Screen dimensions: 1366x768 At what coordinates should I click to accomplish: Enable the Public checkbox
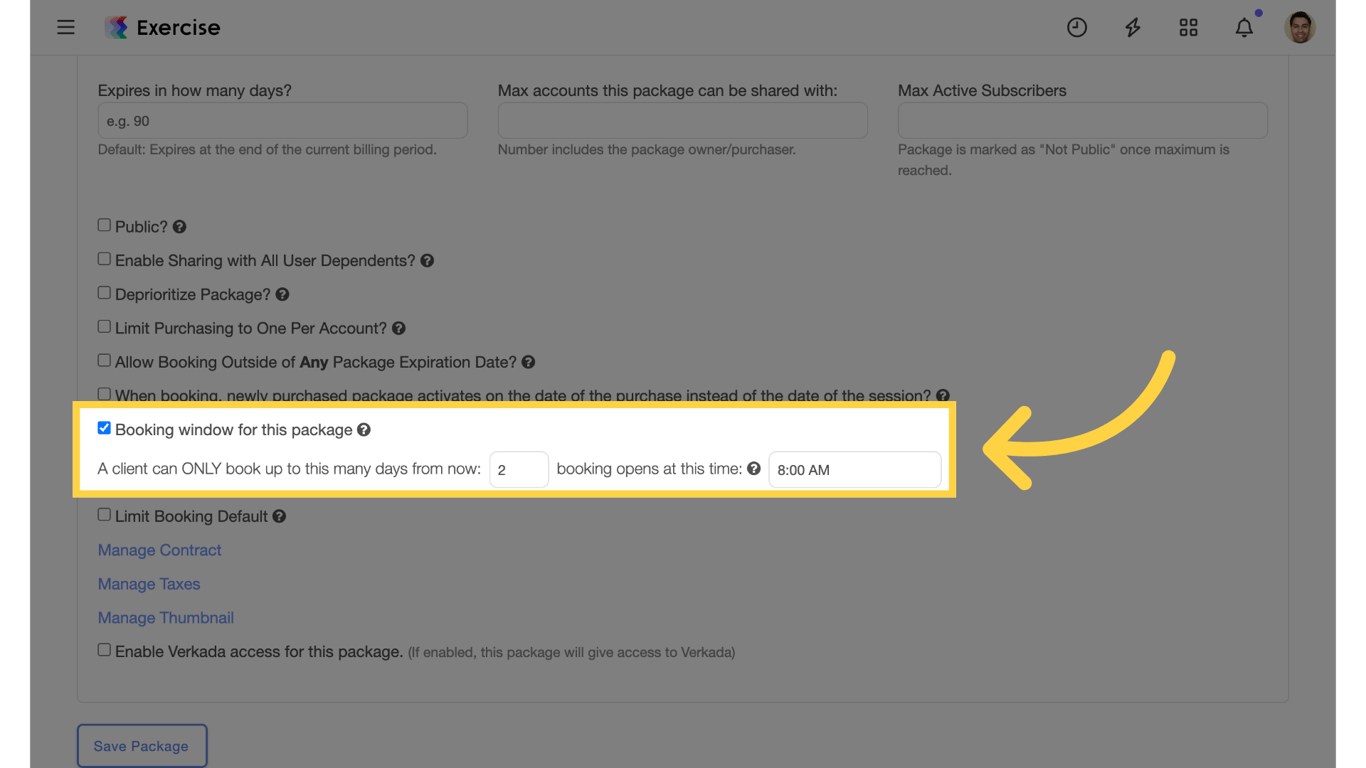point(104,224)
